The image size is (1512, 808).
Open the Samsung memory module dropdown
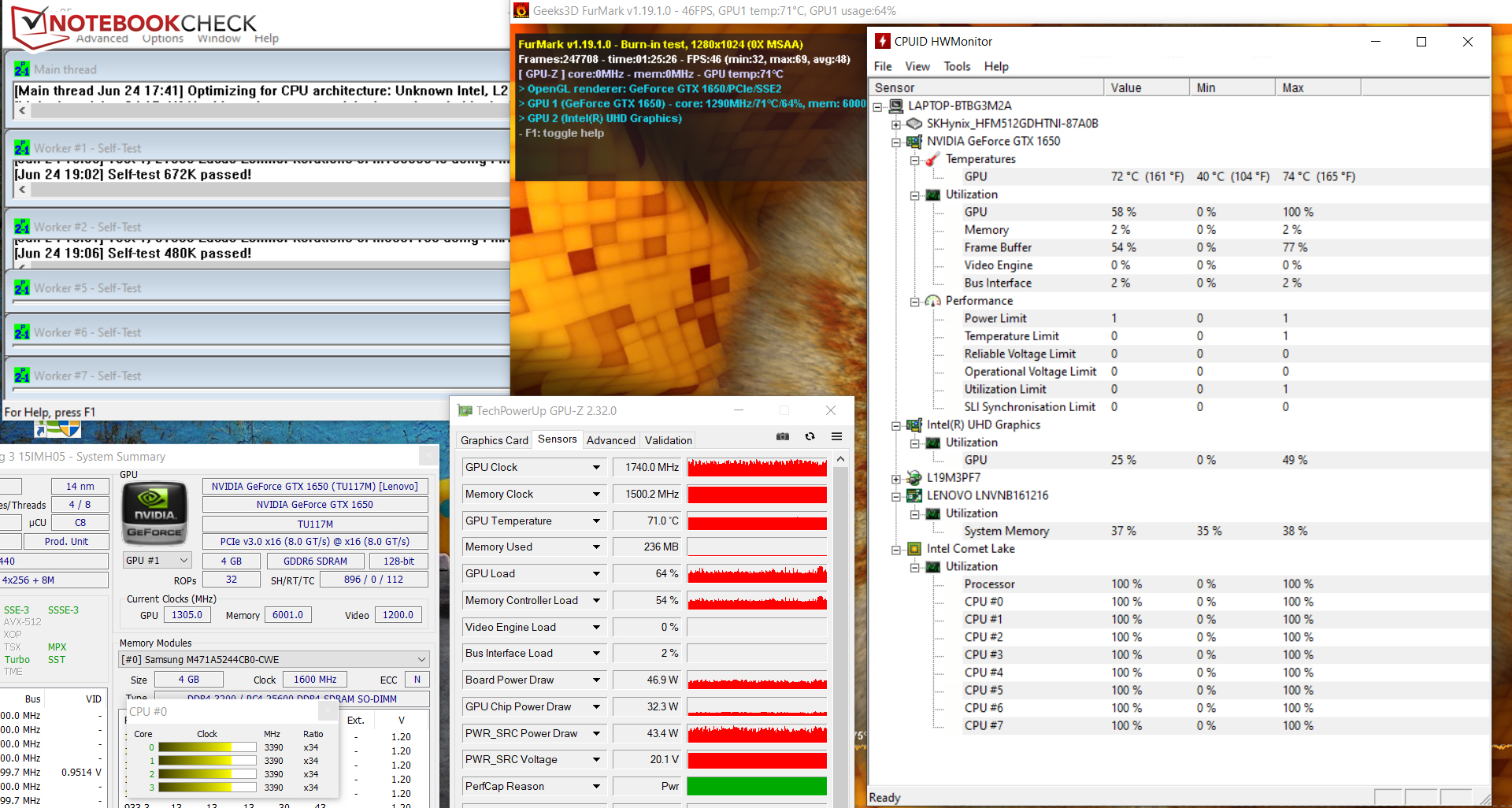click(x=274, y=659)
